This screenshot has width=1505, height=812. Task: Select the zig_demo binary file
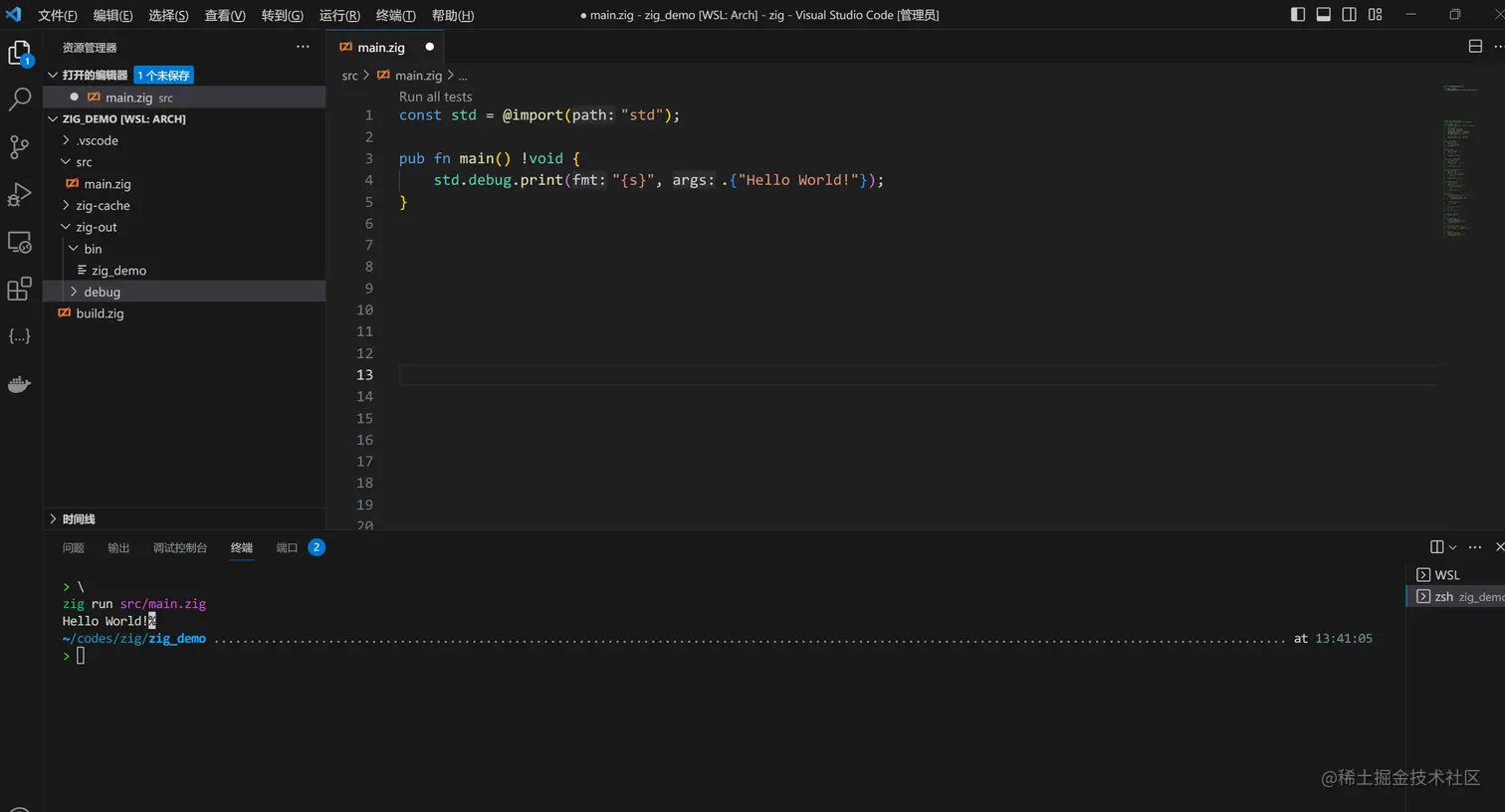coord(118,271)
